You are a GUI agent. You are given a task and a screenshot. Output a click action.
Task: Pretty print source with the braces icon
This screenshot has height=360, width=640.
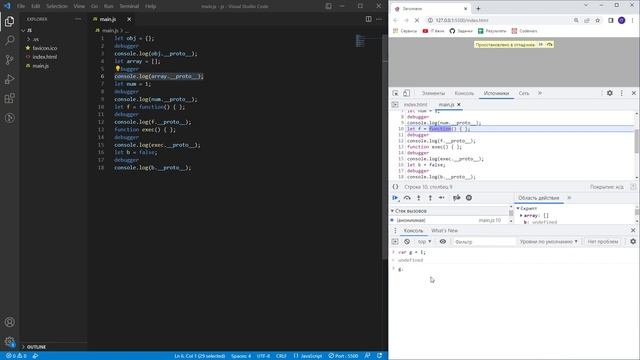click(x=395, y=187)
